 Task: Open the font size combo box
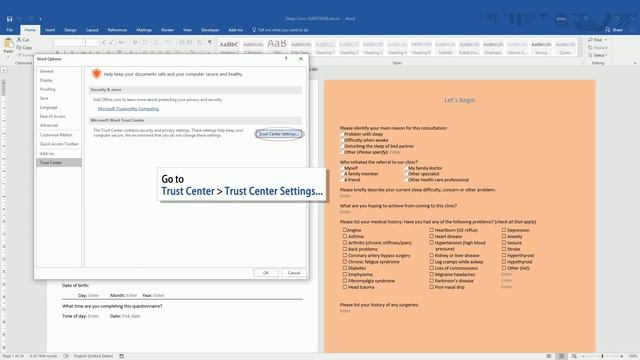pos(92,42)
